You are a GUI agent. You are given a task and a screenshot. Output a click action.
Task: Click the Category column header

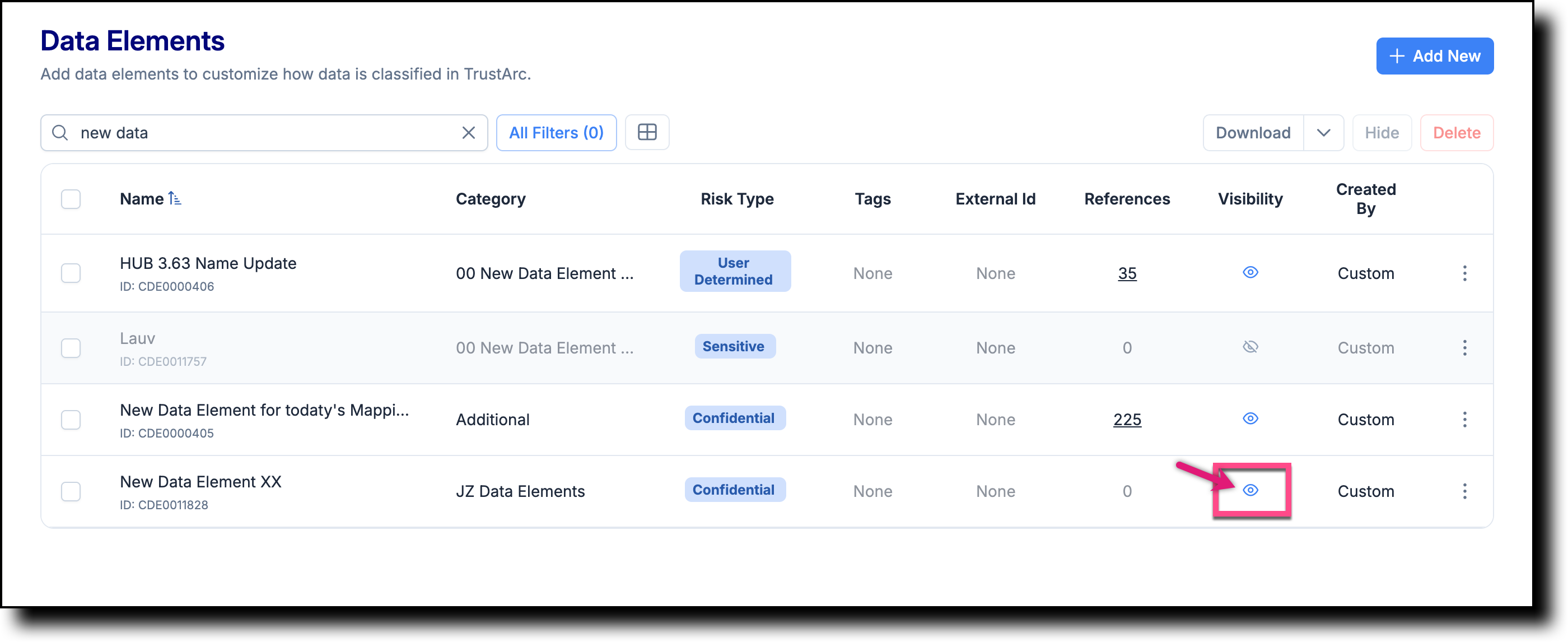[491, 198]
